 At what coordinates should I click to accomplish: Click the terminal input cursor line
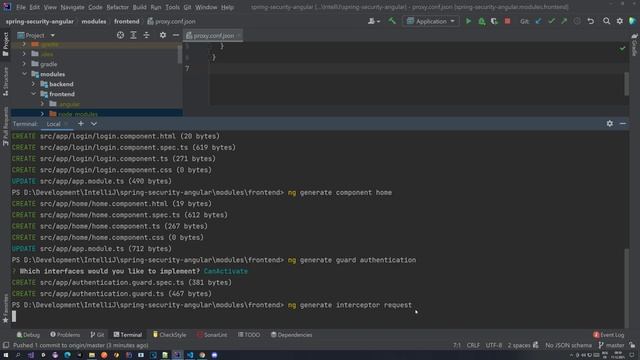coord(14,316)
